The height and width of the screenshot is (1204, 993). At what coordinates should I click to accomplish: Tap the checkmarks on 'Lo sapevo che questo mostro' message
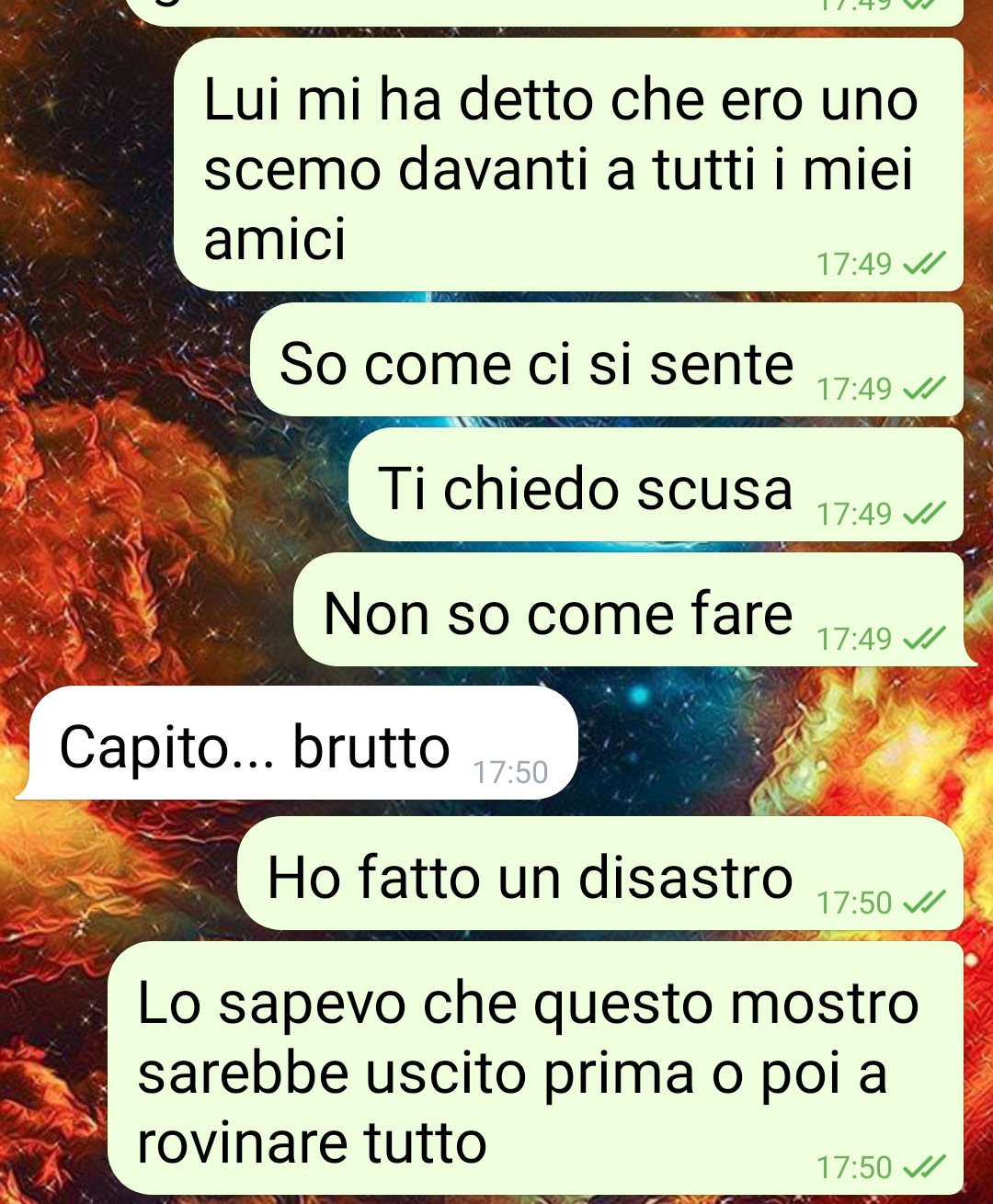point(924,1168)
